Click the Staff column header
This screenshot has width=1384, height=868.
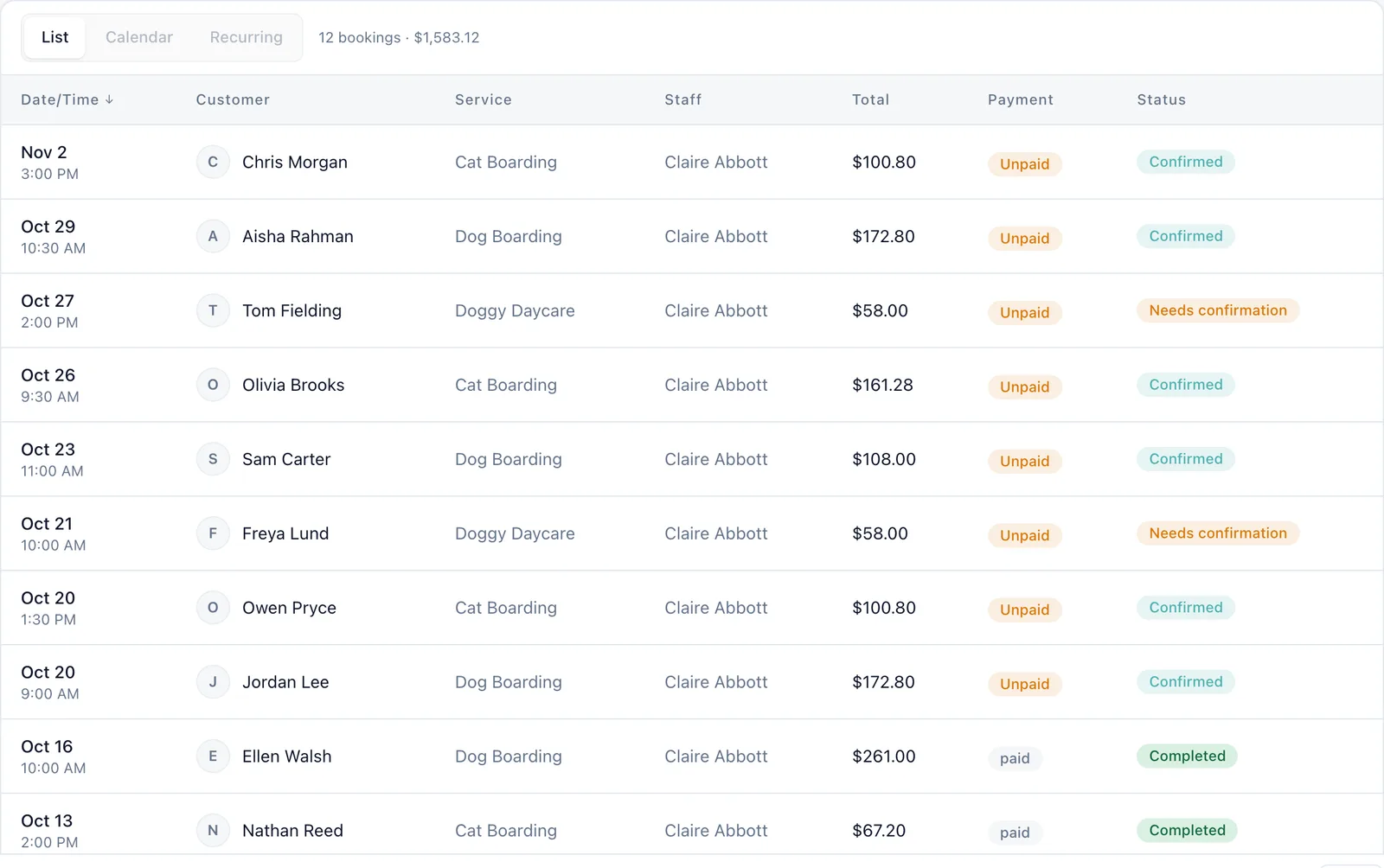click(x=683, y=99)
